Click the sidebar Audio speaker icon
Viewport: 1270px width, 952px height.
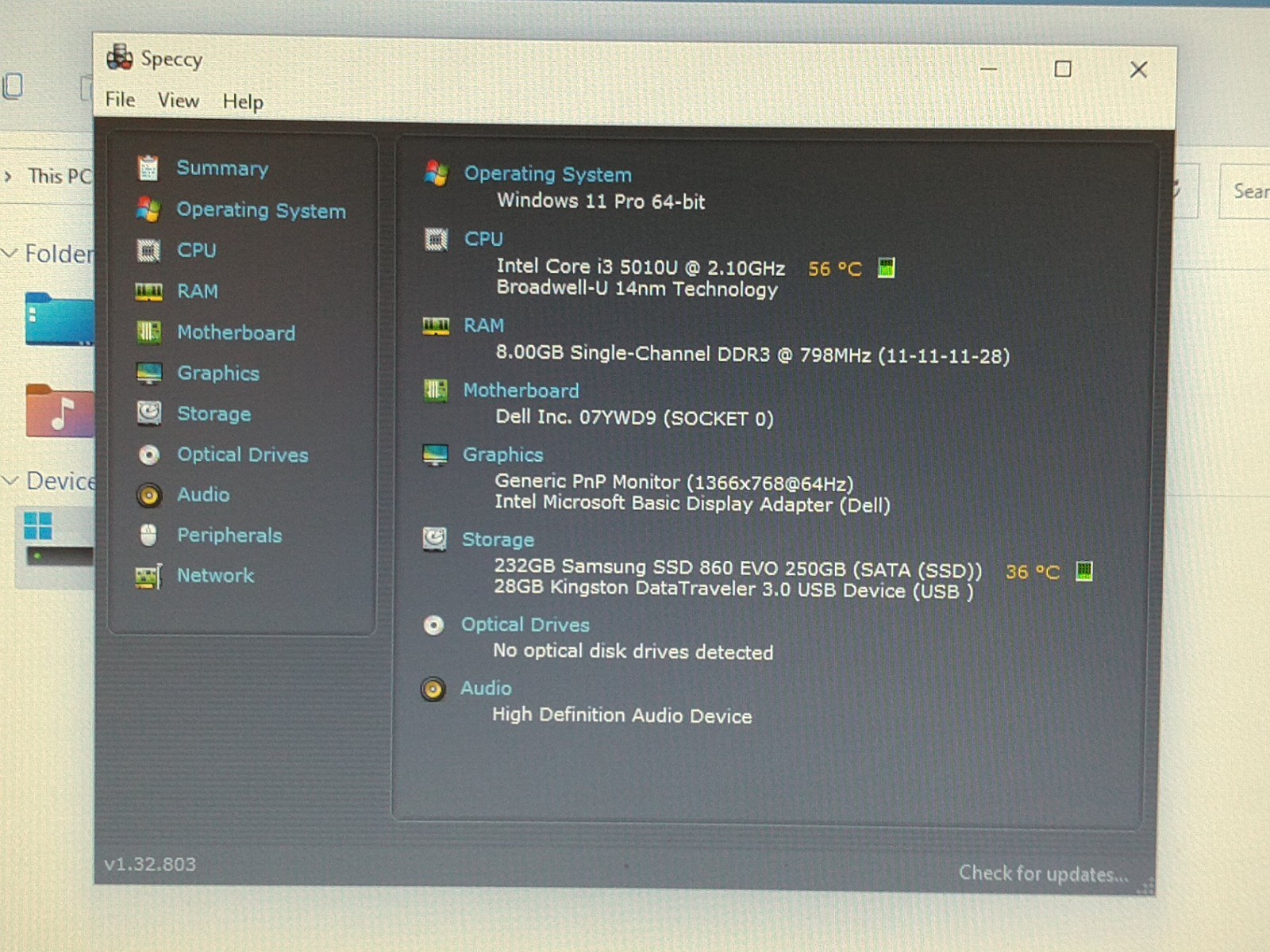[148, 495]
